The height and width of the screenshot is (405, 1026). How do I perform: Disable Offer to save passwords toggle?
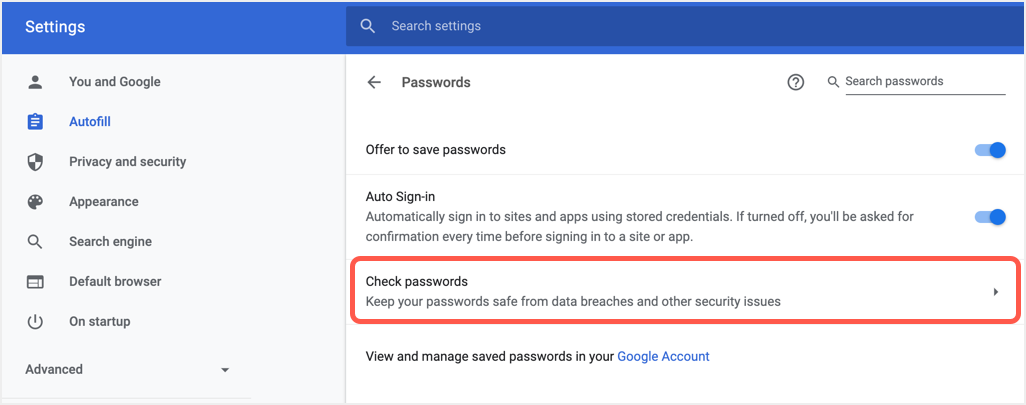[x=989, y=150]
